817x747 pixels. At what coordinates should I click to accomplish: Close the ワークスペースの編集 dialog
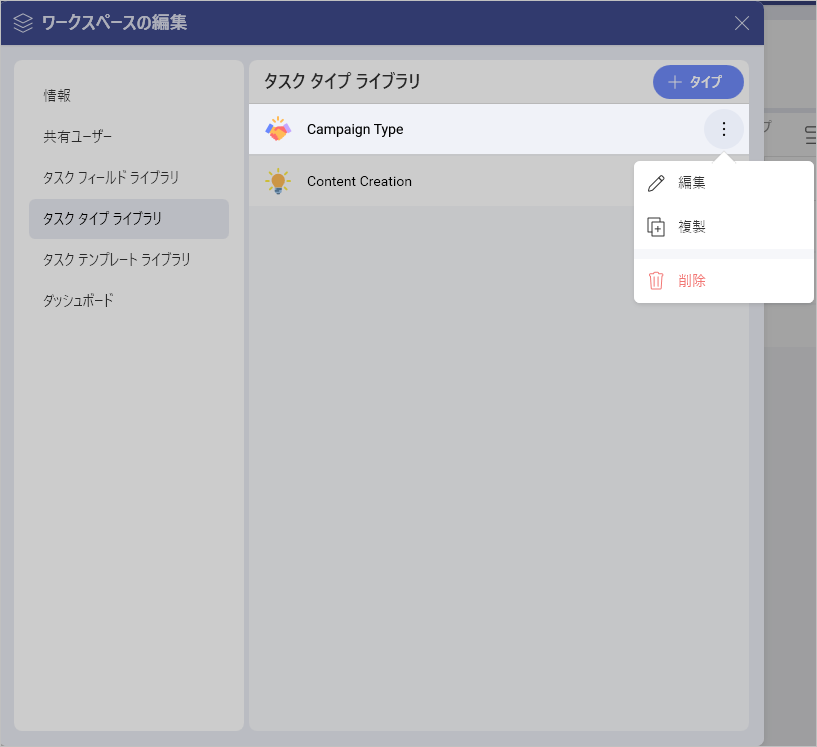pos(741,23)
